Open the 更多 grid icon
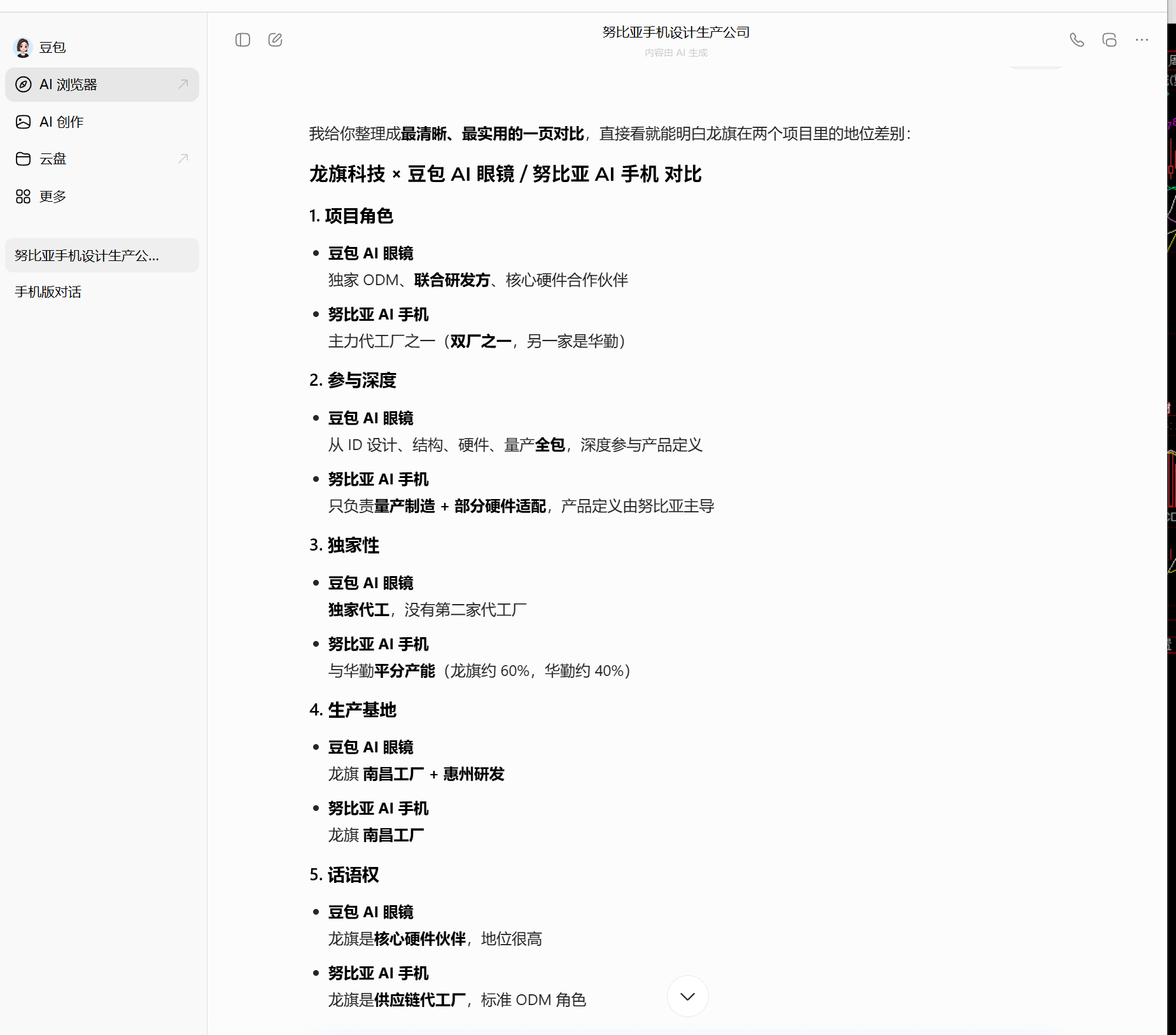This screenshot has width=1176, height=1035. point(24,197)
